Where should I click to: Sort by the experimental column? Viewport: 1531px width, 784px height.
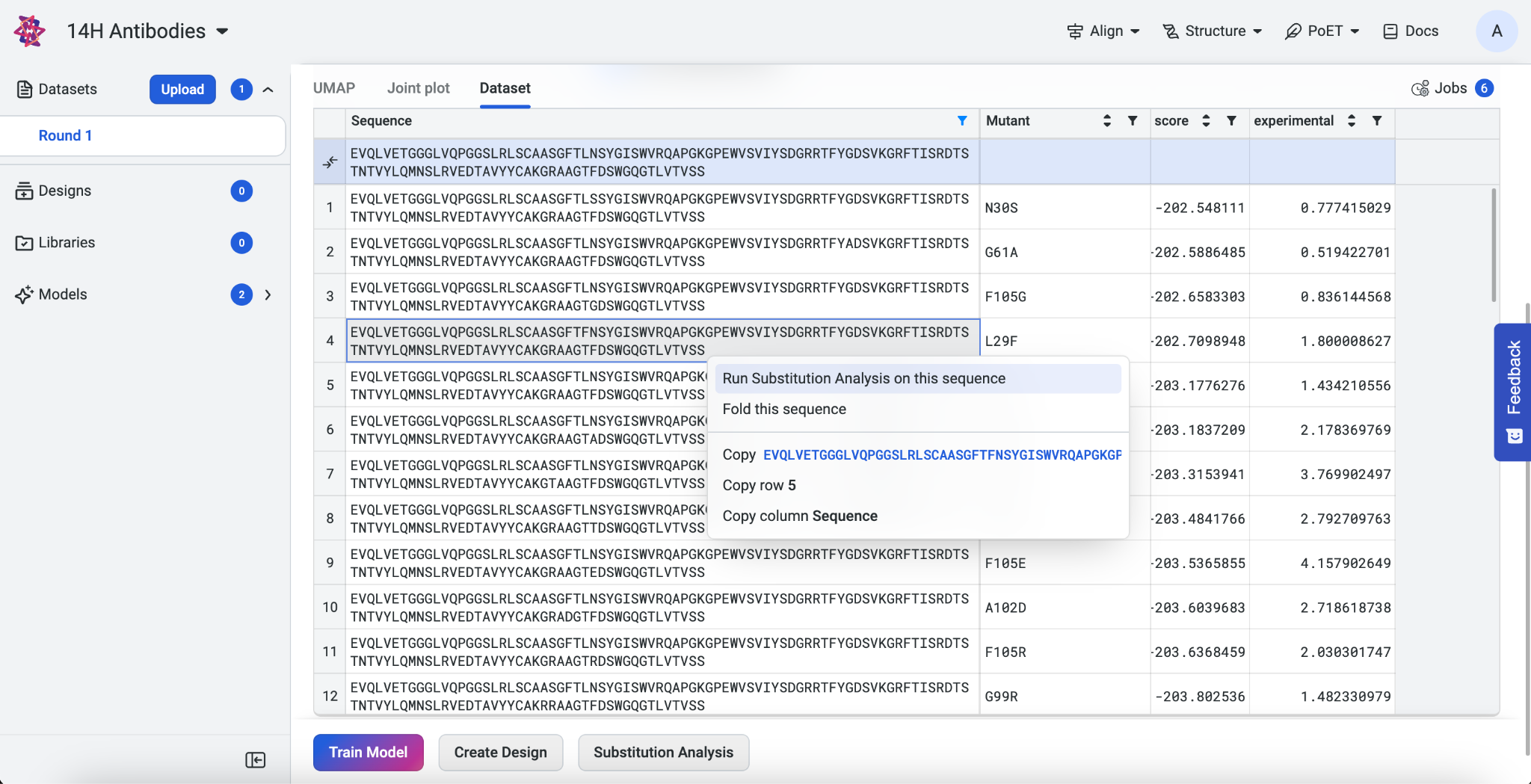point(1352,120)
